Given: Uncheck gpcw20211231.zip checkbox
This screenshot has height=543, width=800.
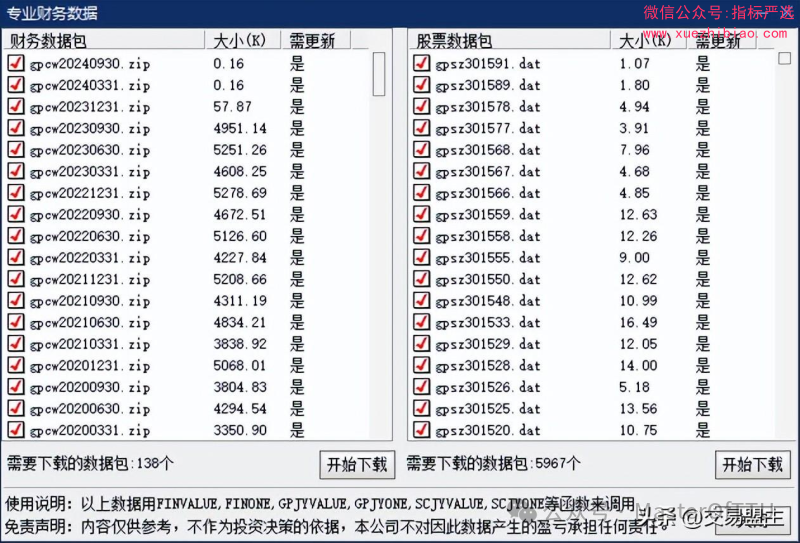Looking at the screenshot, I should pos(16,279).
